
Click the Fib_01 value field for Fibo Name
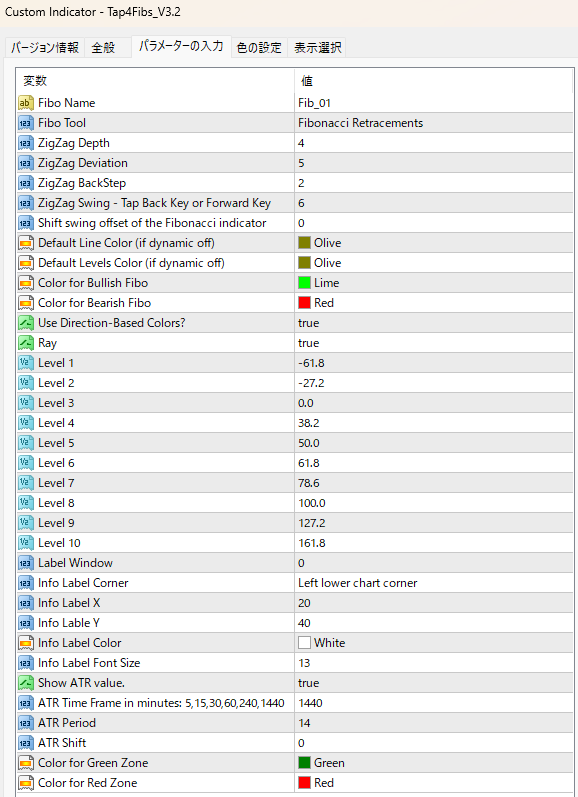pos(434,103)
